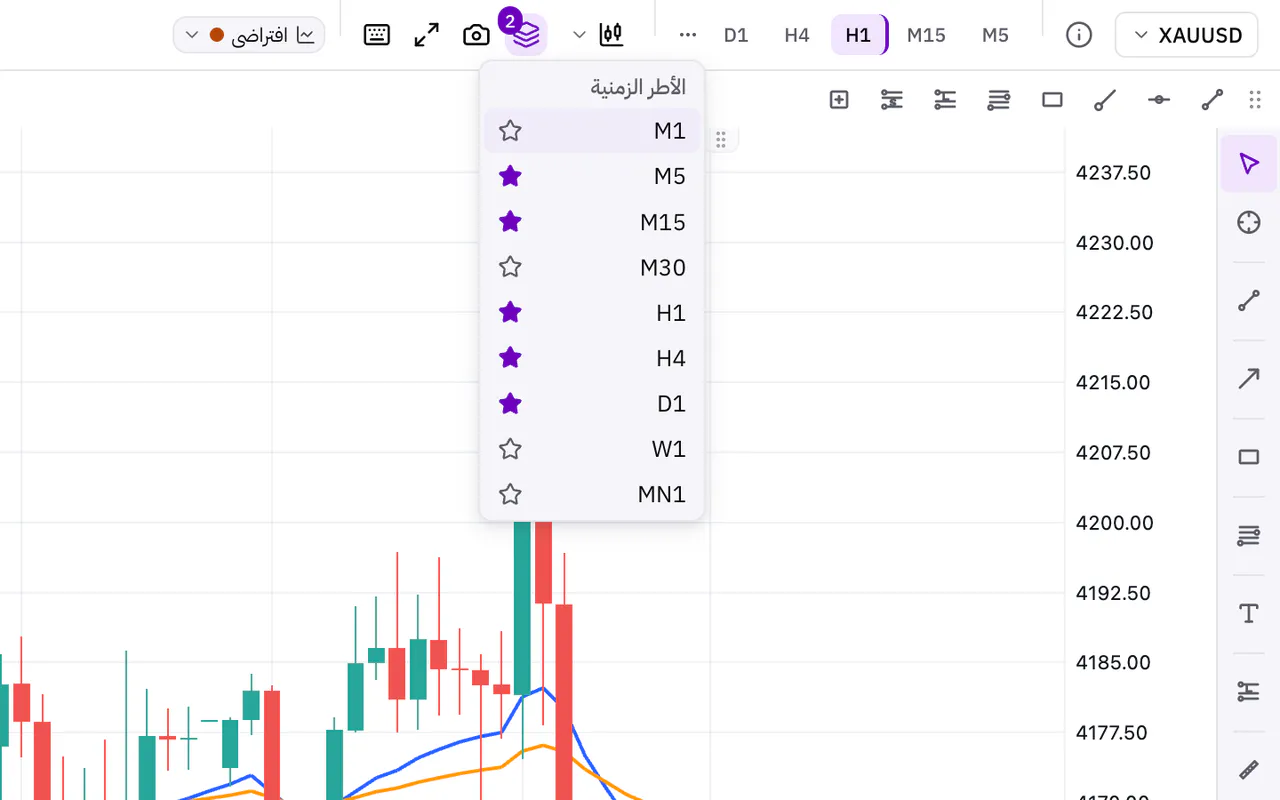Screen dimensions: 1280x800
Task: Select the arrow drawing tool in sidebar
Action: pos(1249,378)
